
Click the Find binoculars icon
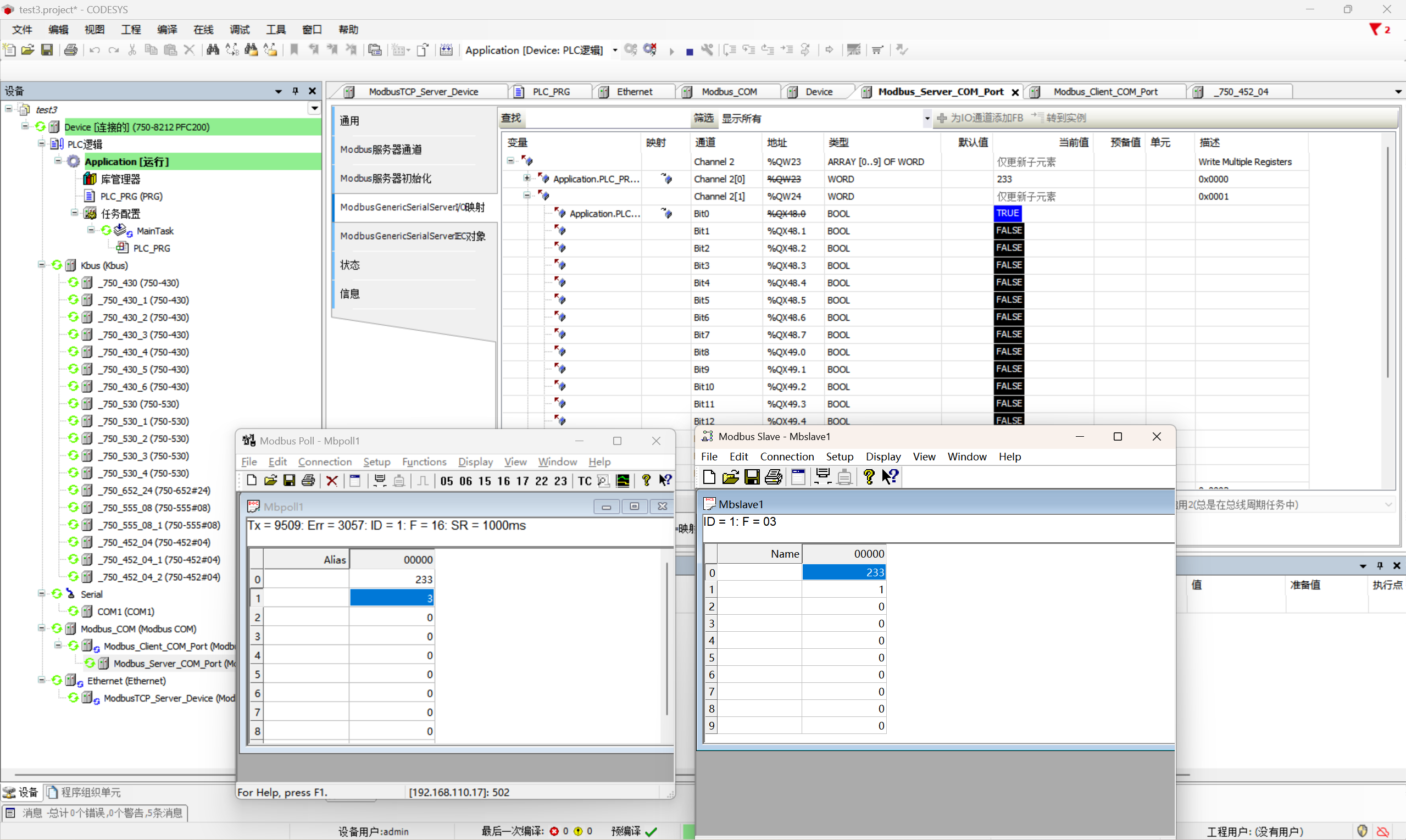(x=212, y=51)
